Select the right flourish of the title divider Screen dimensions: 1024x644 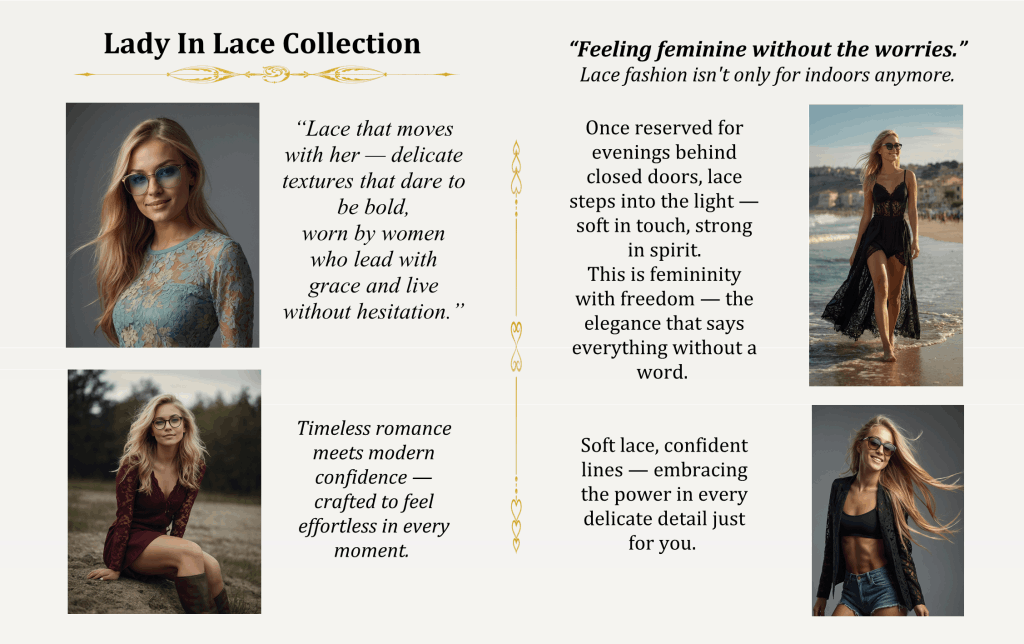(x=350, y=74)
